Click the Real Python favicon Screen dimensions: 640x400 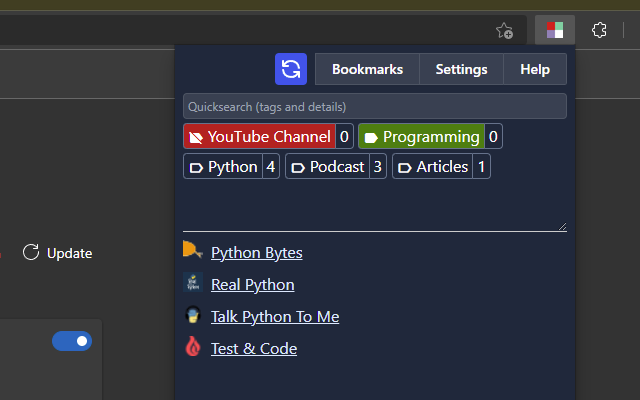pos(193,282)
